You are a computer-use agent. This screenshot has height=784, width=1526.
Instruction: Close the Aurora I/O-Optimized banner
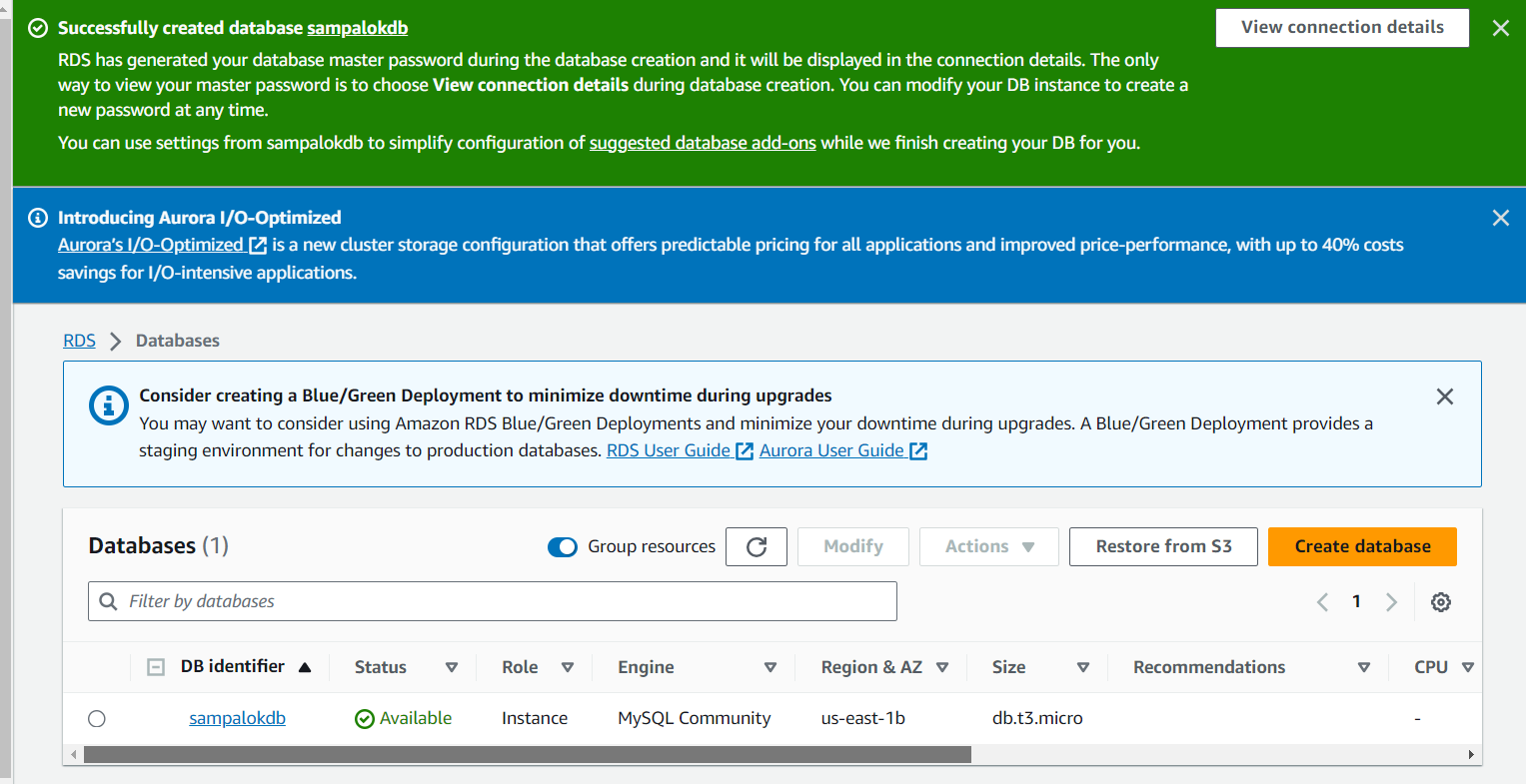[1500, 218]
